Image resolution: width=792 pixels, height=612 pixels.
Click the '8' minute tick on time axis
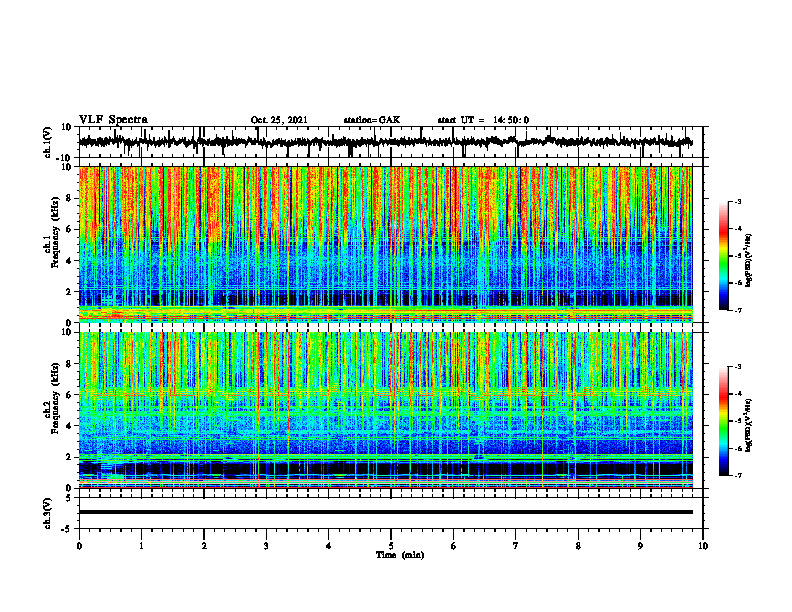(578, 546)
